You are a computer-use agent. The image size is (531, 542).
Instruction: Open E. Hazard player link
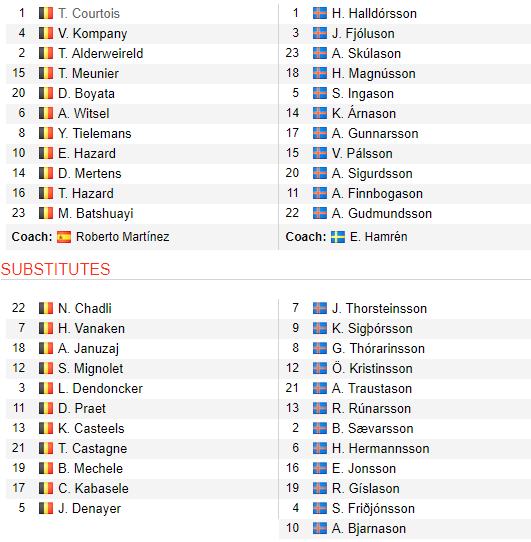[87, 153]
